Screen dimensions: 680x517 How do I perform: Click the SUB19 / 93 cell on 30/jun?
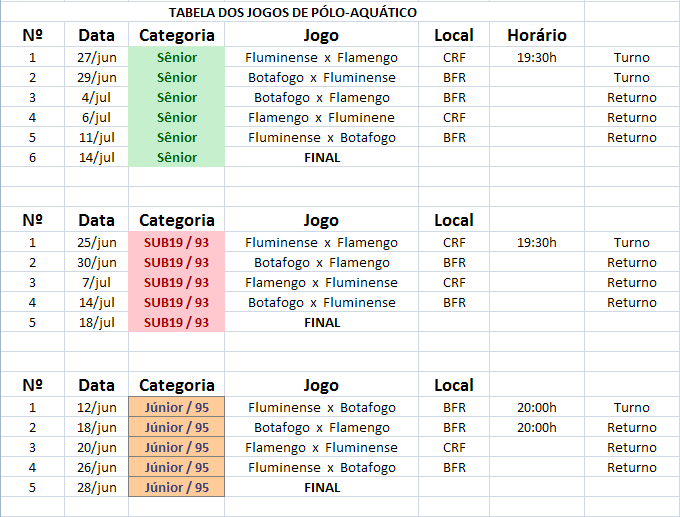177,262
